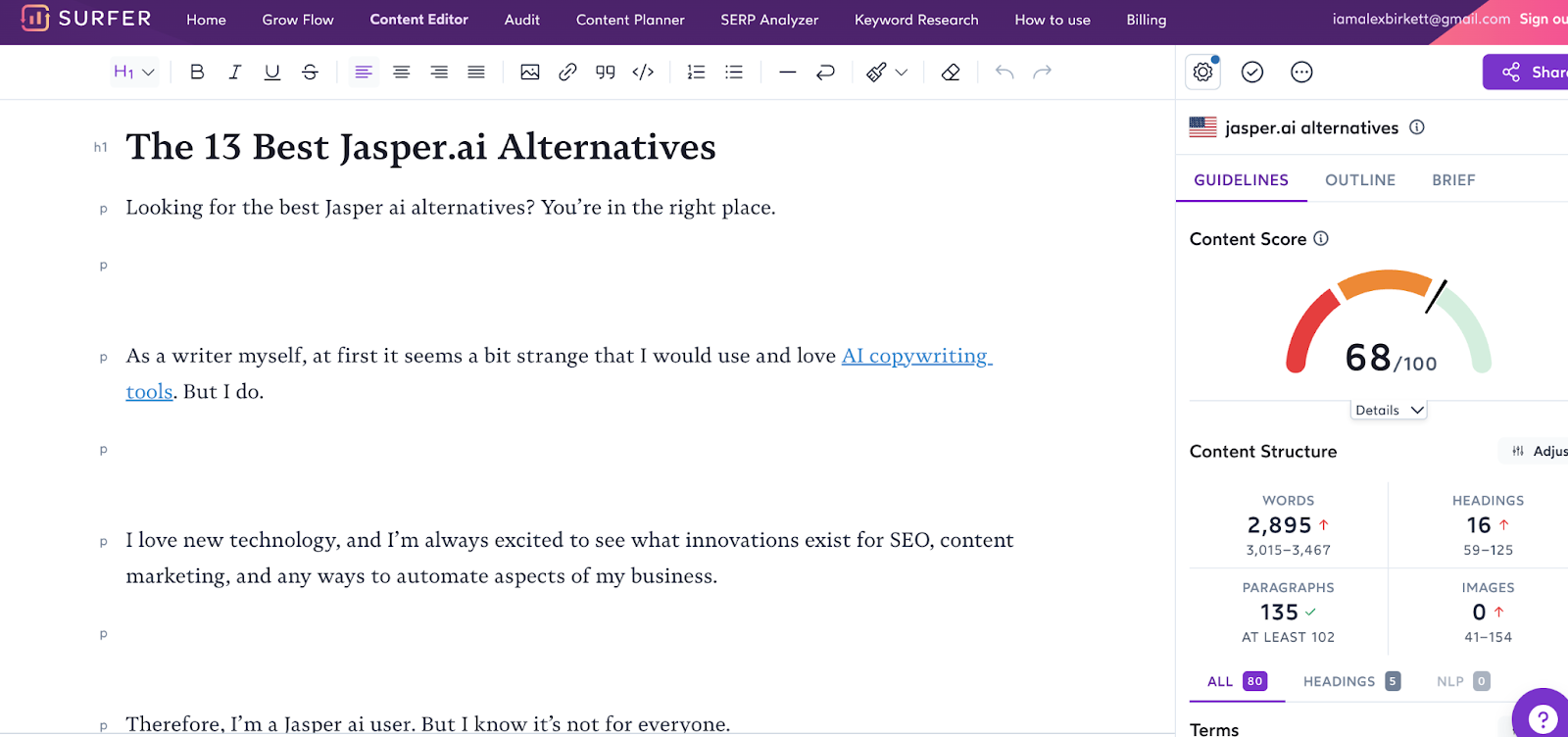The height and width of the screenshot is (737, 1568).
Task: Open Content Planner
Action: [630, 20]
